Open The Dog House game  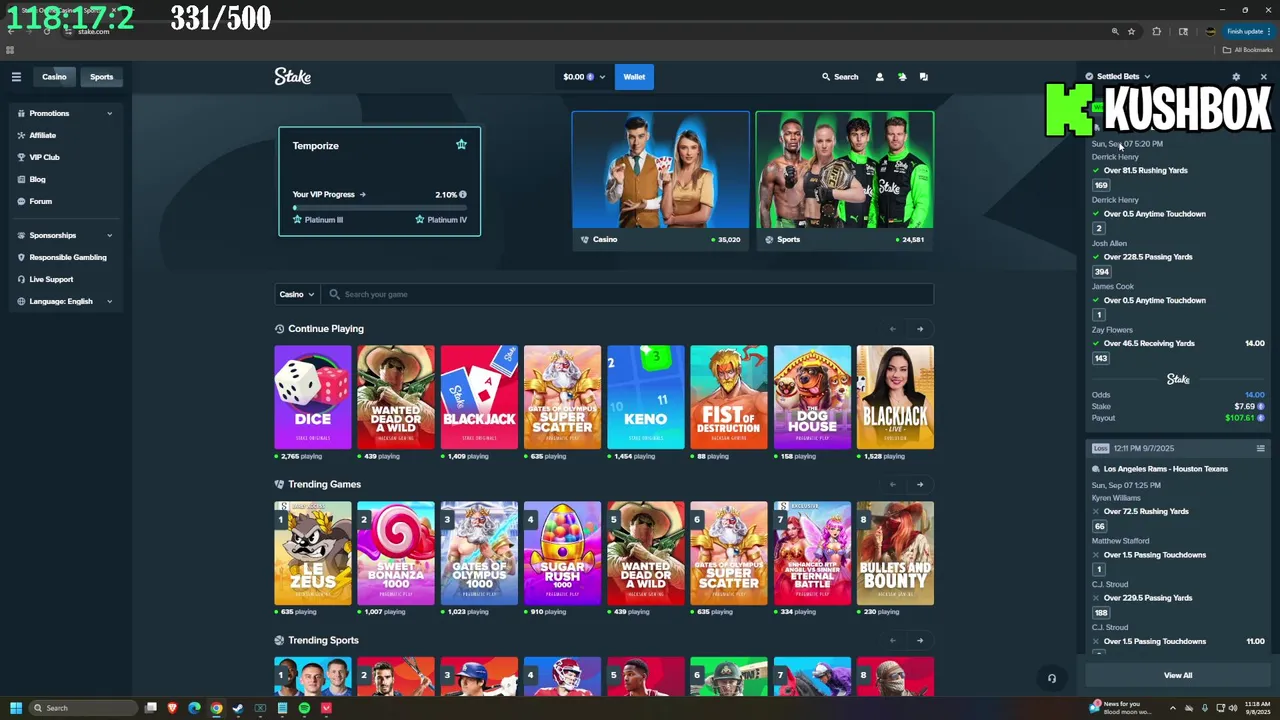coord(812,397)
